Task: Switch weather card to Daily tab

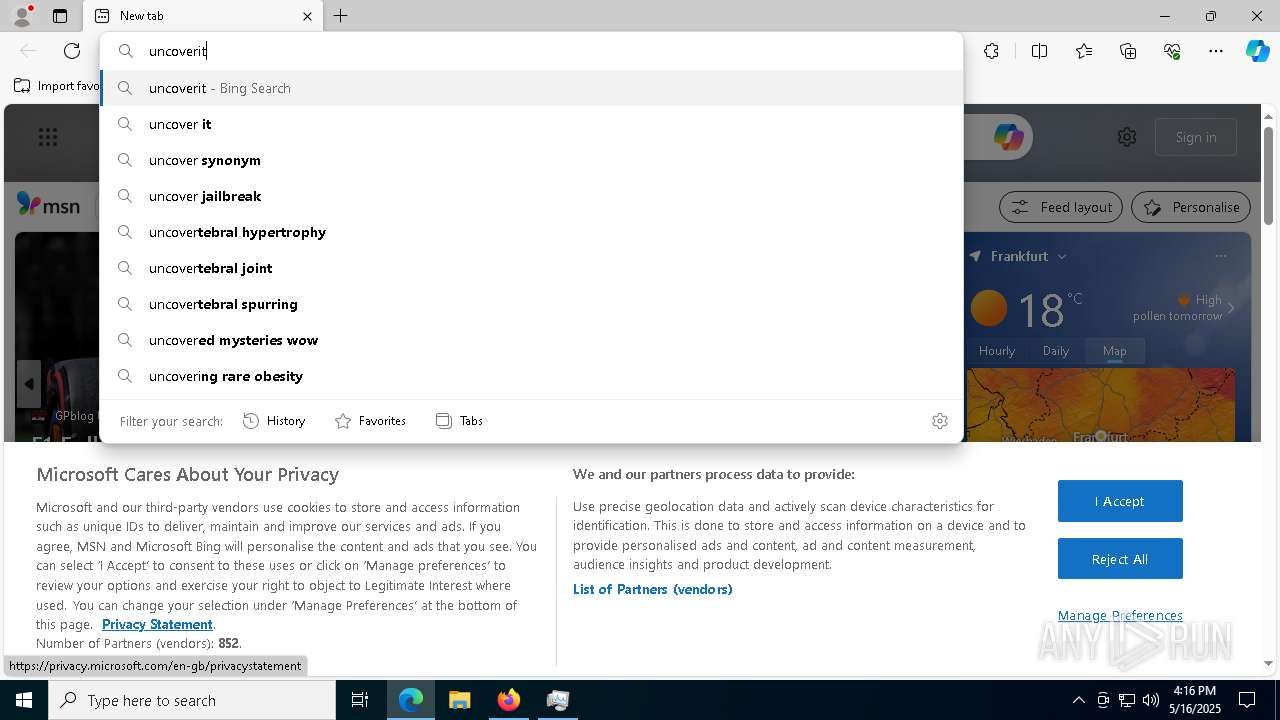Action: tap(1056, 351)
